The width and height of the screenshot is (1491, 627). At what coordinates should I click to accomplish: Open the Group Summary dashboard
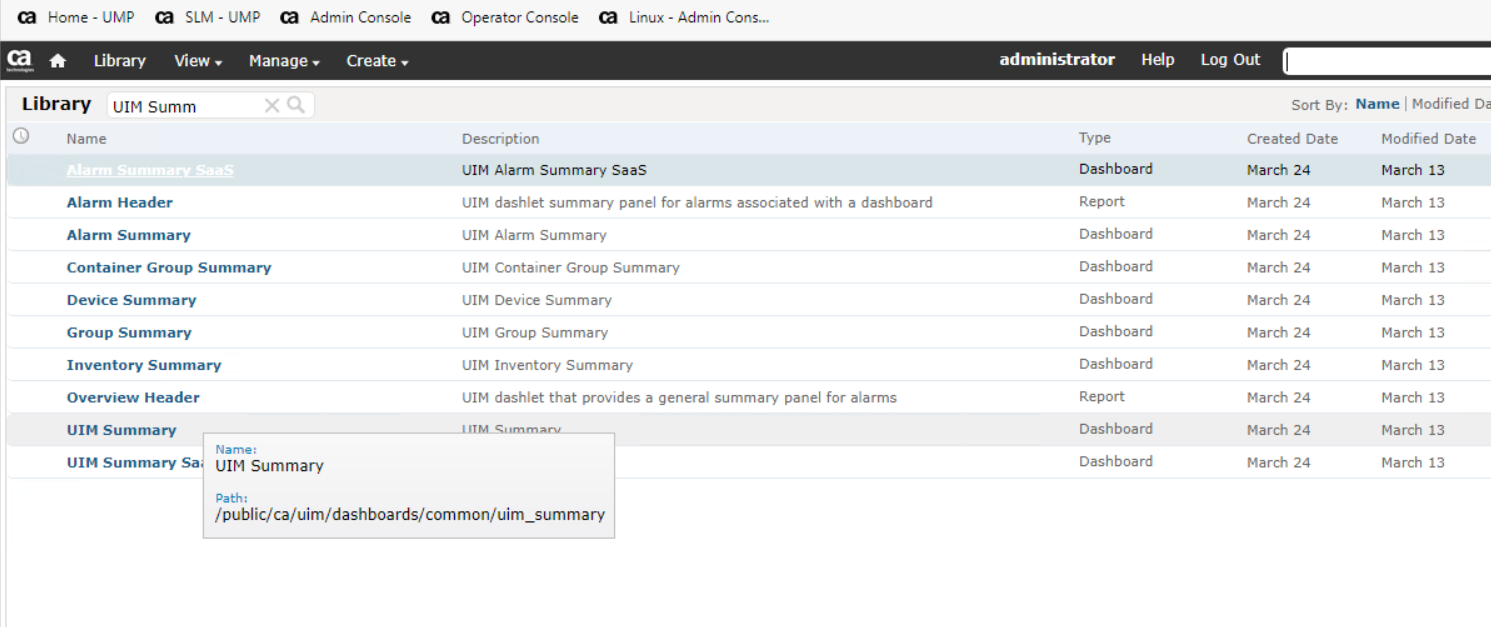(x=129, y=332)
